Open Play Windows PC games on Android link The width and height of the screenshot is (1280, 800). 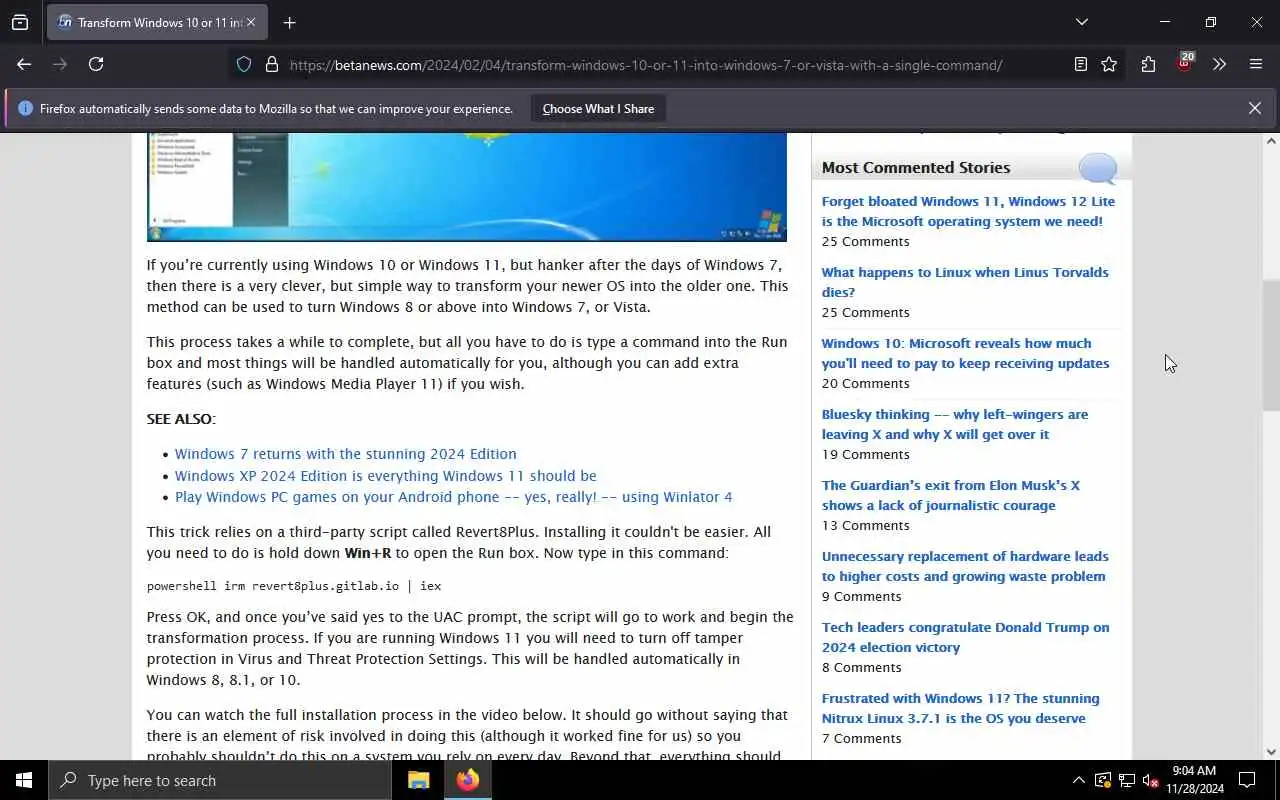click(453, 497)
